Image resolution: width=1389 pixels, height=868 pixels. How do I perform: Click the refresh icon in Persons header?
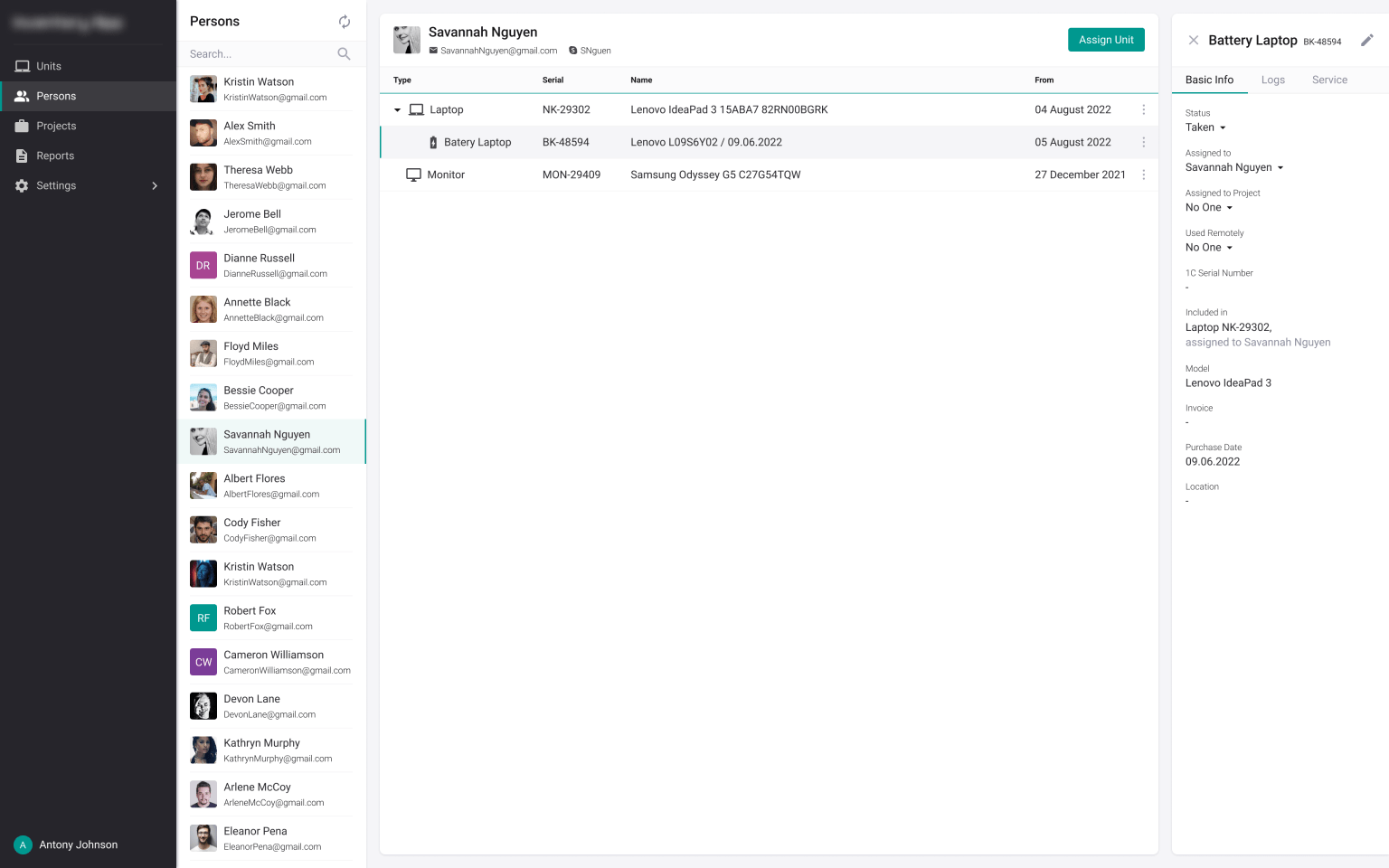[345, 22]
